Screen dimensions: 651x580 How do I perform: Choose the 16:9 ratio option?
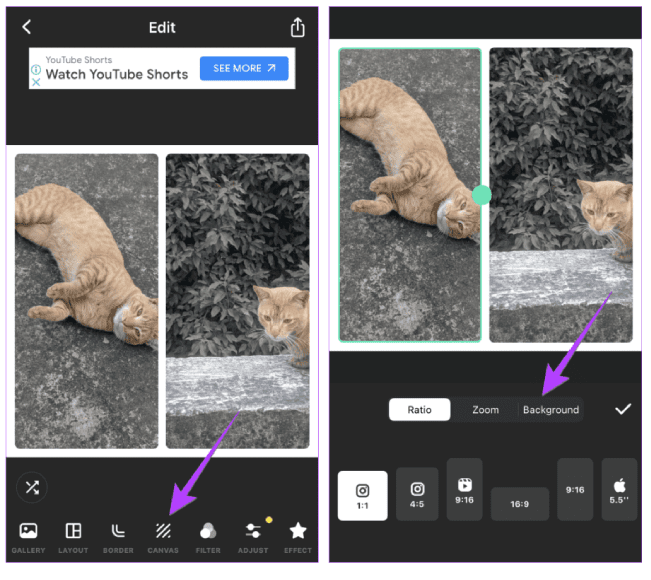pos(519,504)
